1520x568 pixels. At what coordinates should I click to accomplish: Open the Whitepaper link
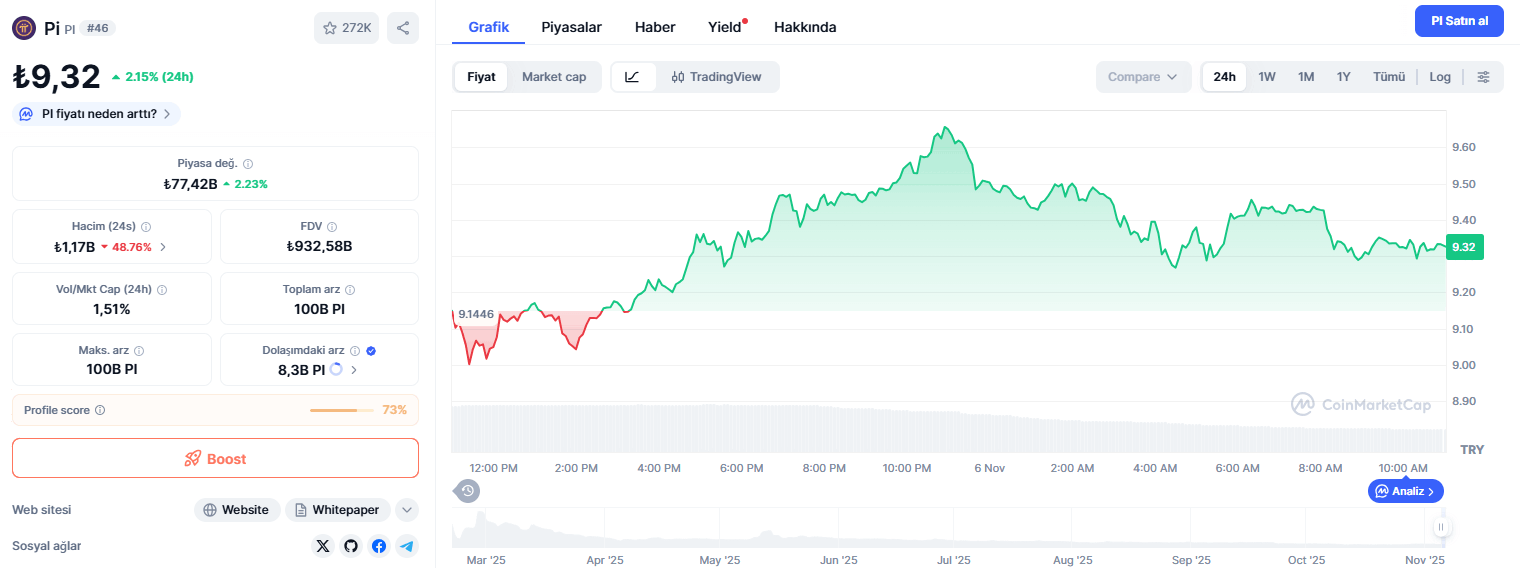click(x=338, y=510)
